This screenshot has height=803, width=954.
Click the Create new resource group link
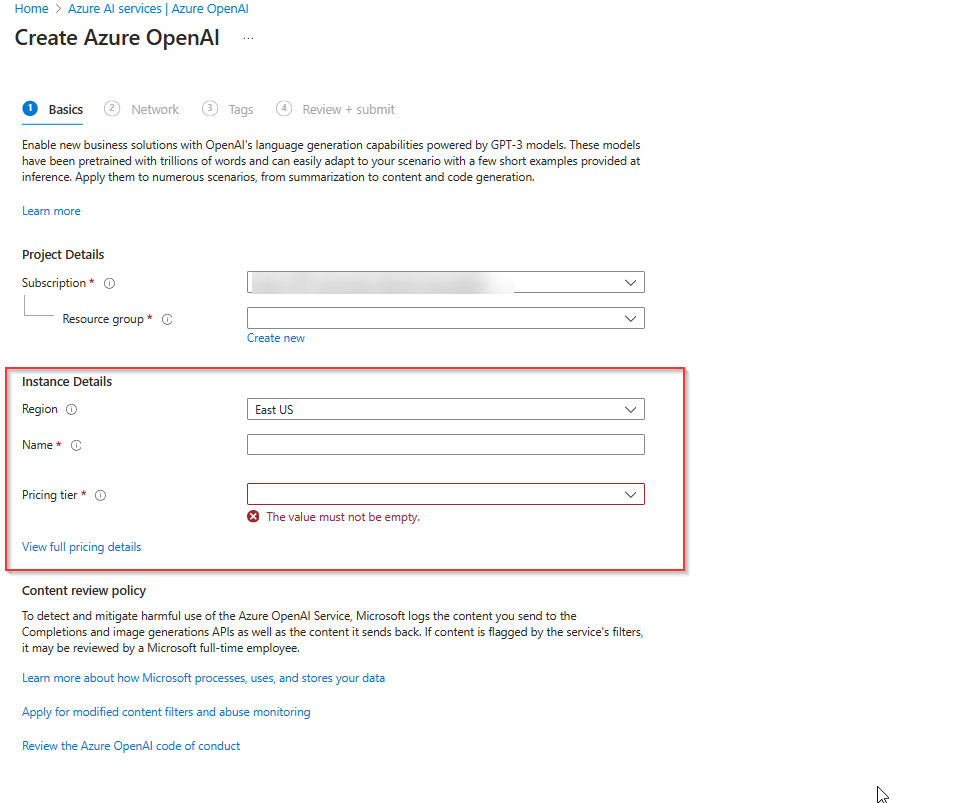(276, 338)
